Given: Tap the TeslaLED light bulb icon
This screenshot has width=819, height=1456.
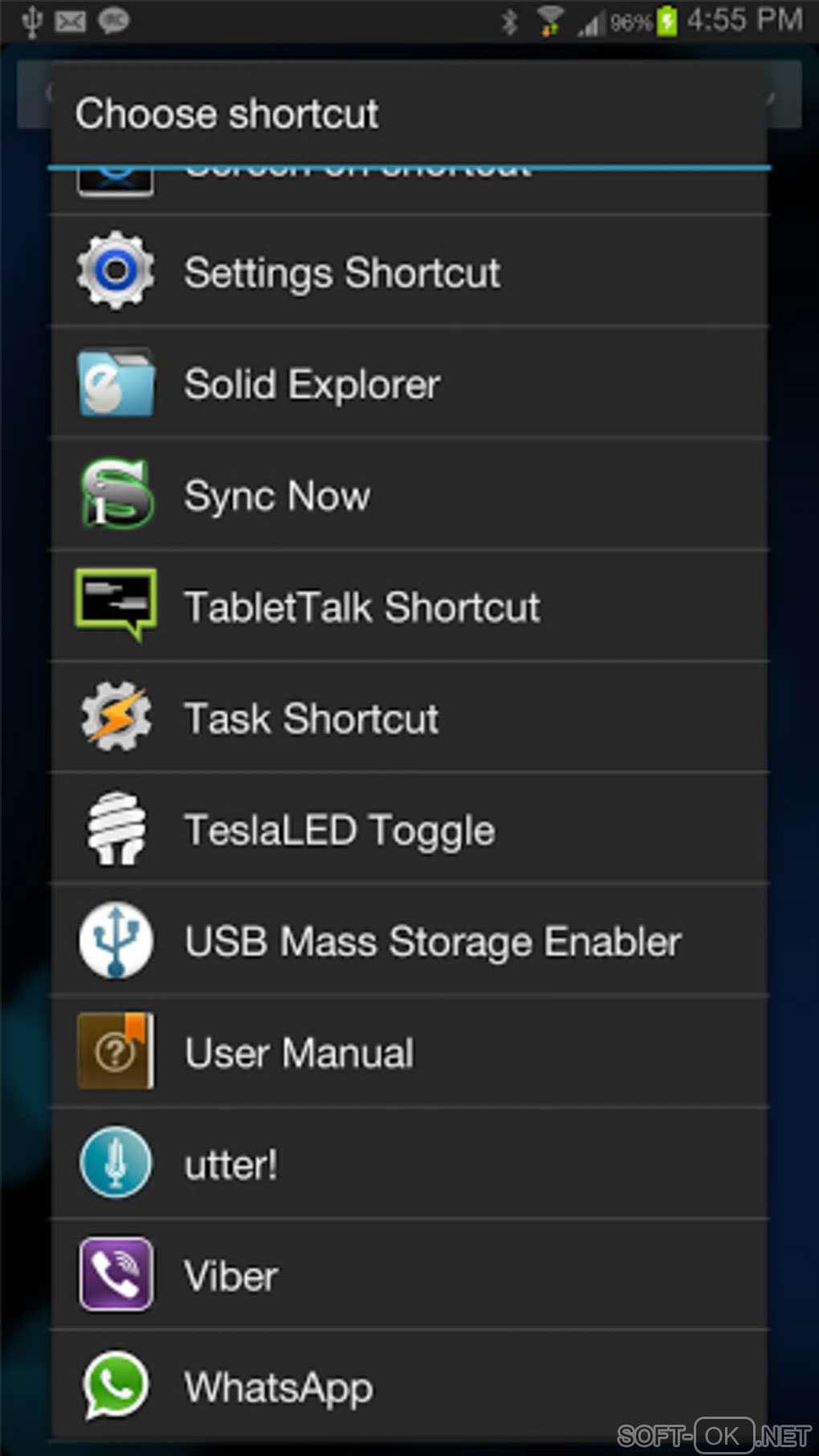Looking at the screenshot, I should tap(116, 829).
